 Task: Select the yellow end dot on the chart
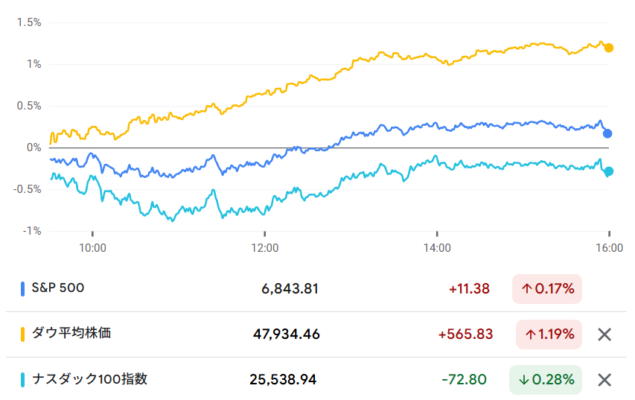click(609, 47)
